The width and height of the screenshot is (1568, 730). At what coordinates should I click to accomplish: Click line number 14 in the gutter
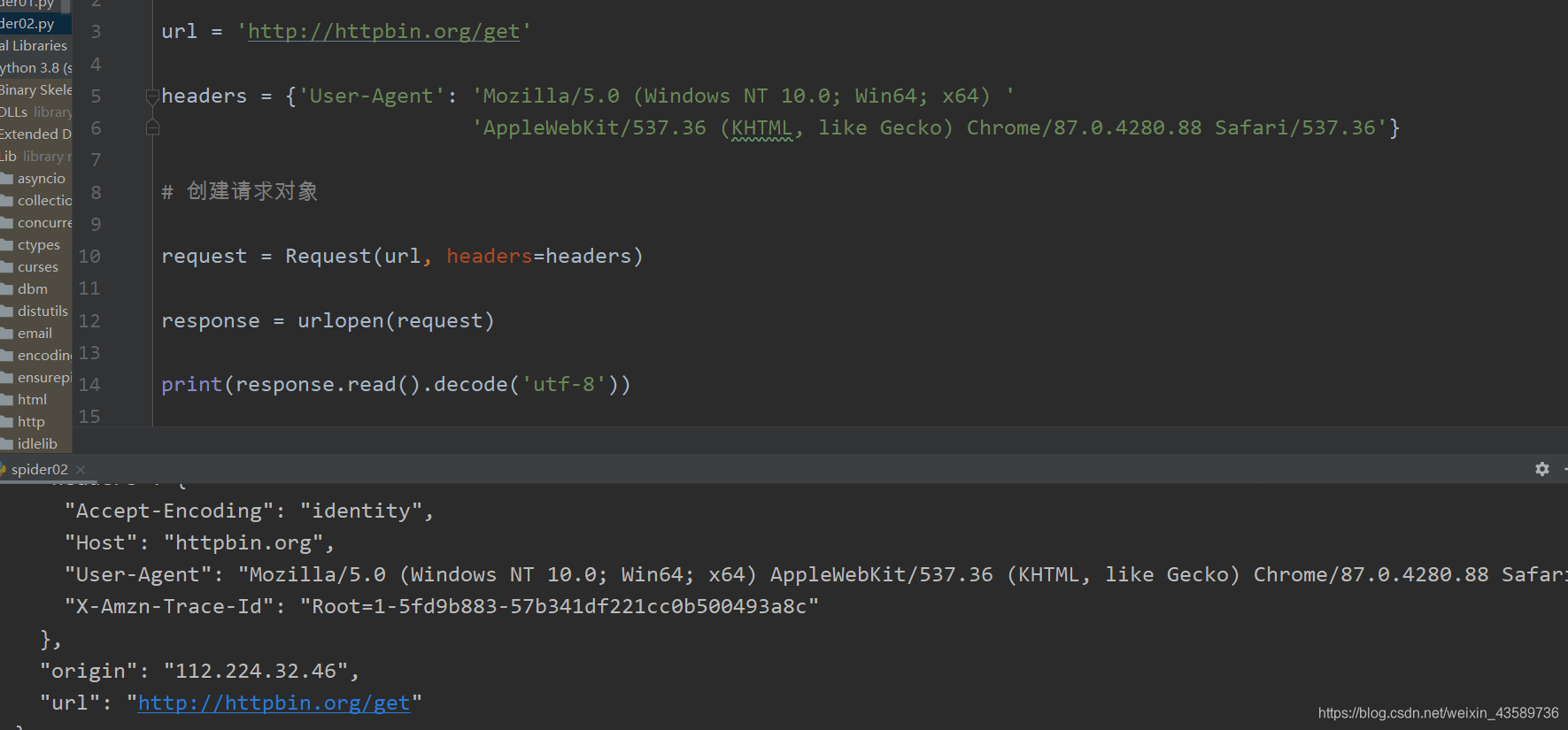pos(89,385)
